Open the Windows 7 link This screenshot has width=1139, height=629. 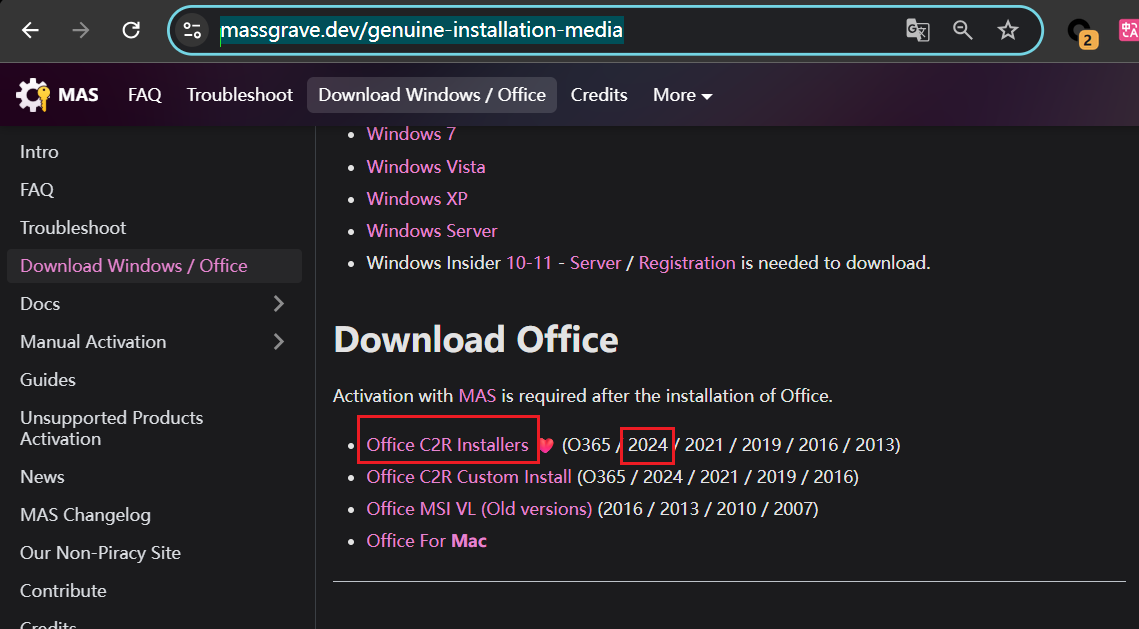[411, 134]
